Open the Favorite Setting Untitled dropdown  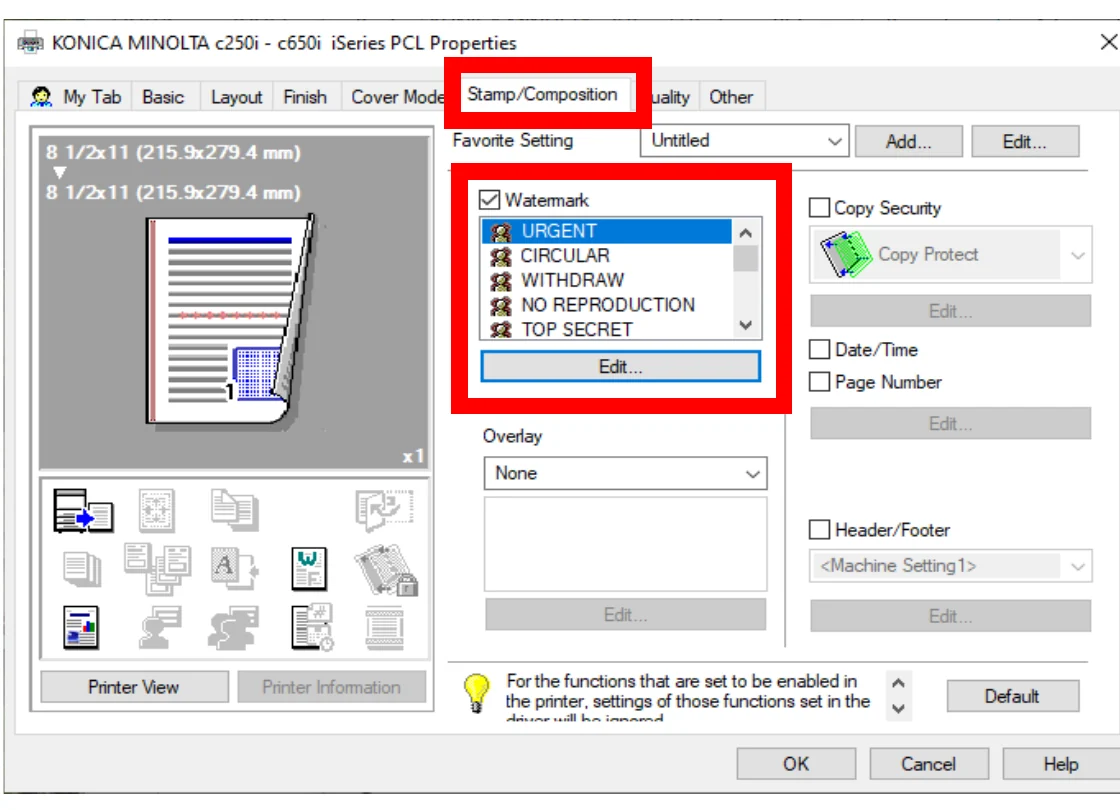[x=744, y=141]
